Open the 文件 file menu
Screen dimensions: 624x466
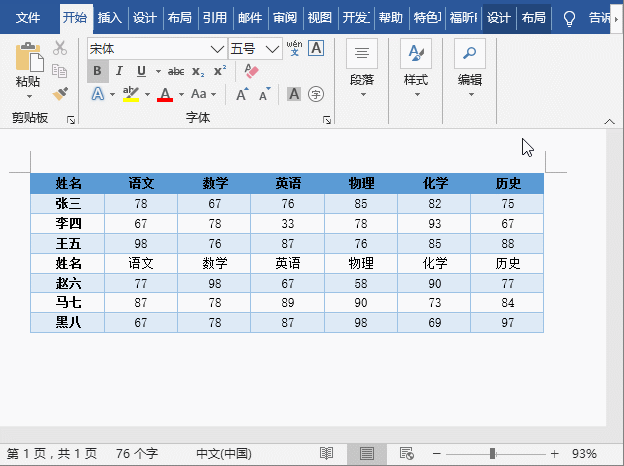[x=28, y=18]
